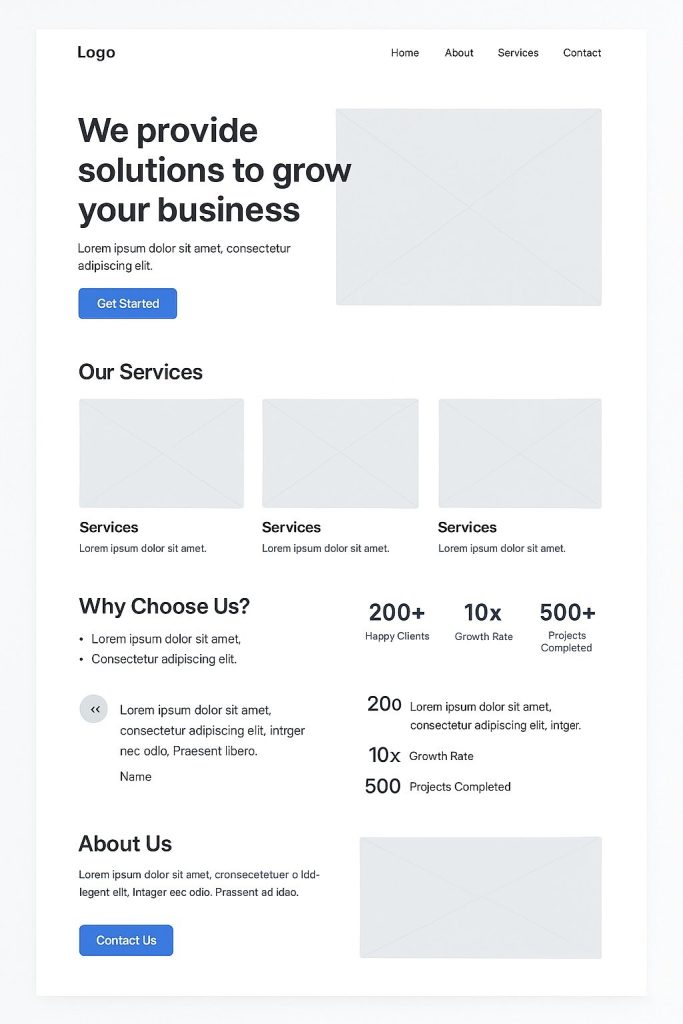
Task: Click the Contact Us button
Action: pyautogui.click(x=126, y=940)
